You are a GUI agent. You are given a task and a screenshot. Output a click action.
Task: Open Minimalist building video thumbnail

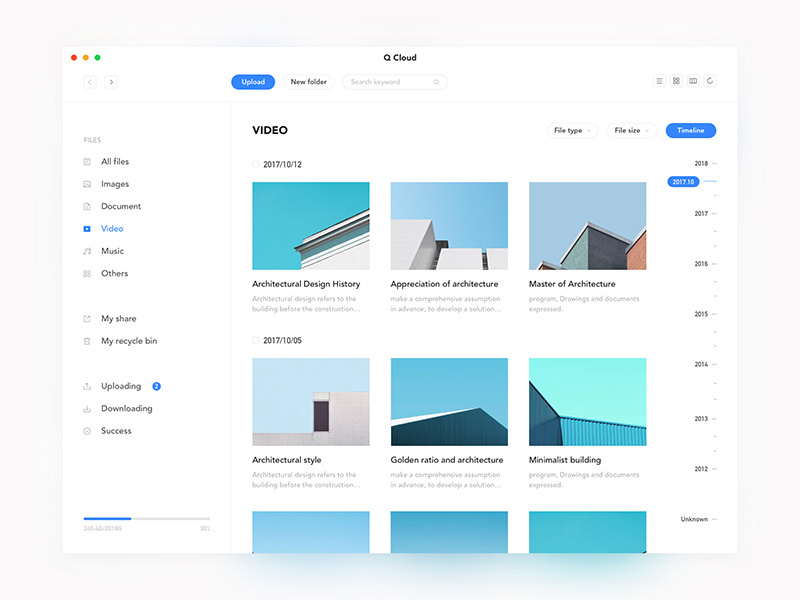pyautogui.click(x=587, y=402)
